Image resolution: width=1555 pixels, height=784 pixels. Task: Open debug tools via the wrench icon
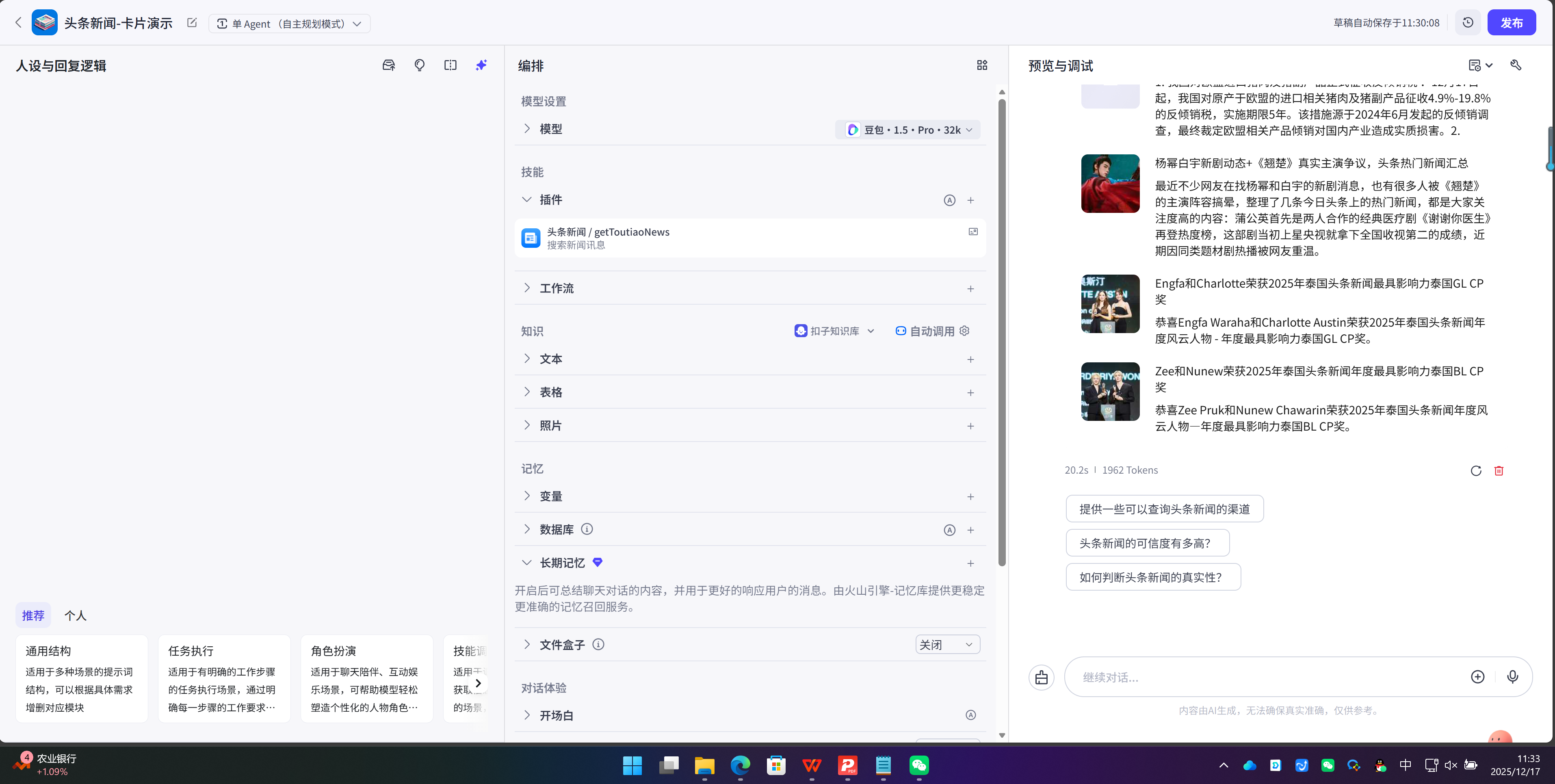tap(1516, 65)
